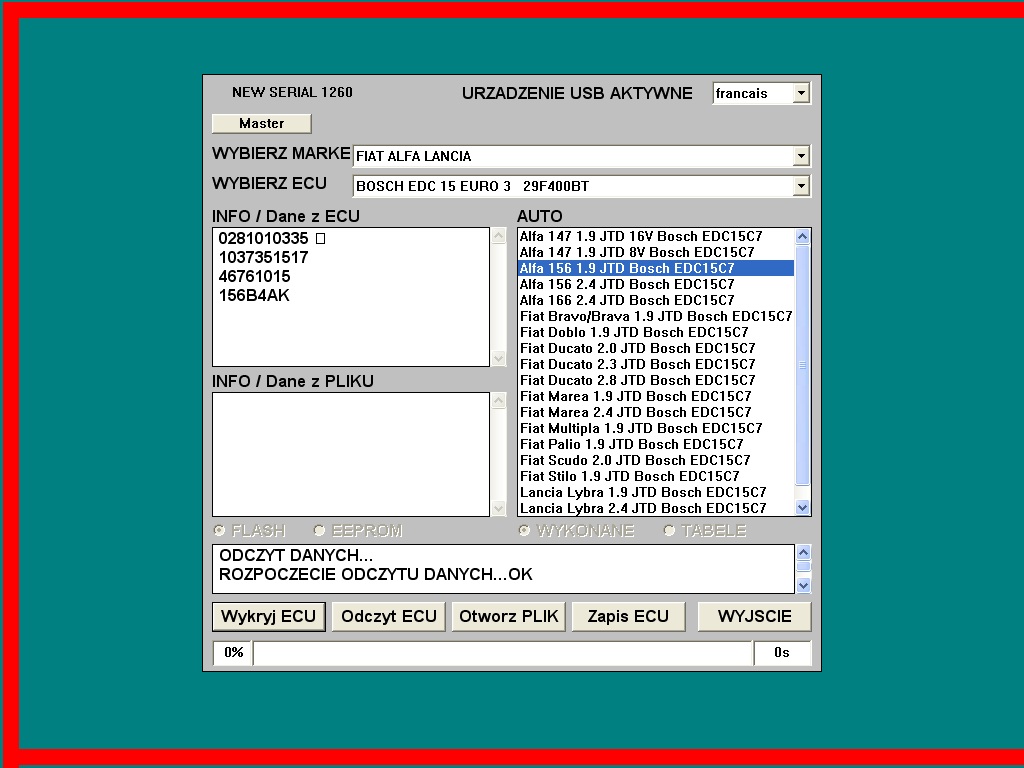The height and width of the screenshot is (768, 1024).
Task: Expand the WYBIERZ MARKE dropdown
Action: point(801,156)
